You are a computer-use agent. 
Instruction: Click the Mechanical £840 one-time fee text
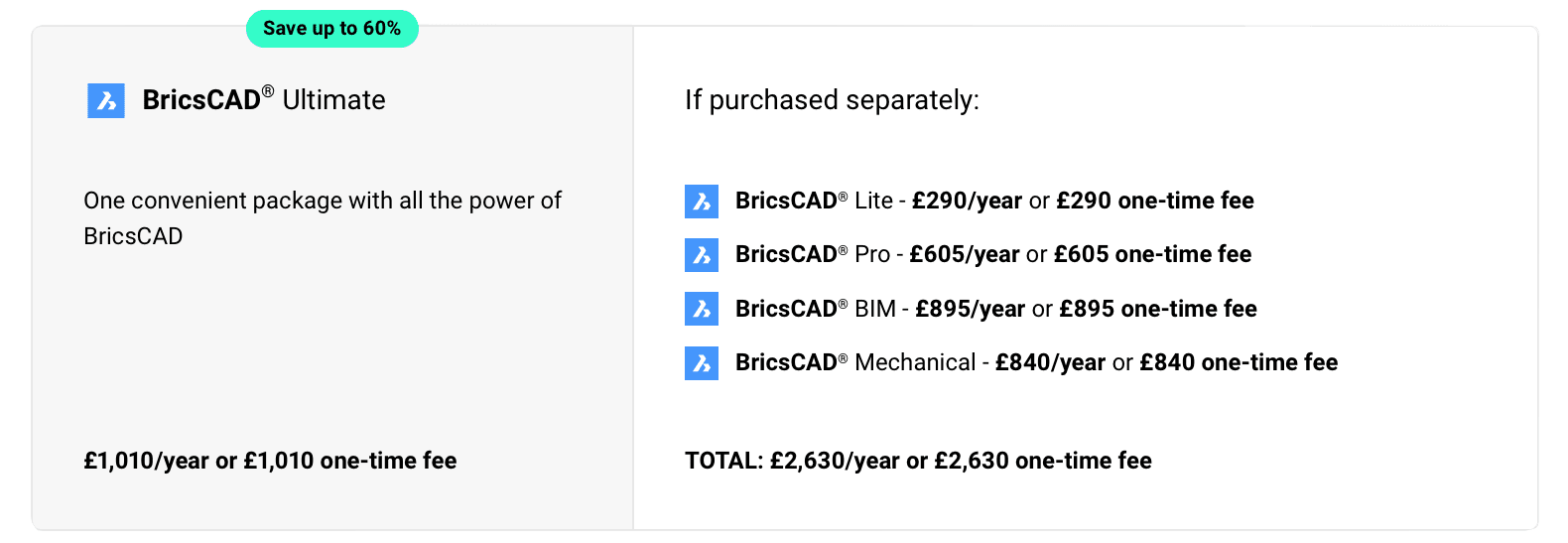coord(1239,363)
